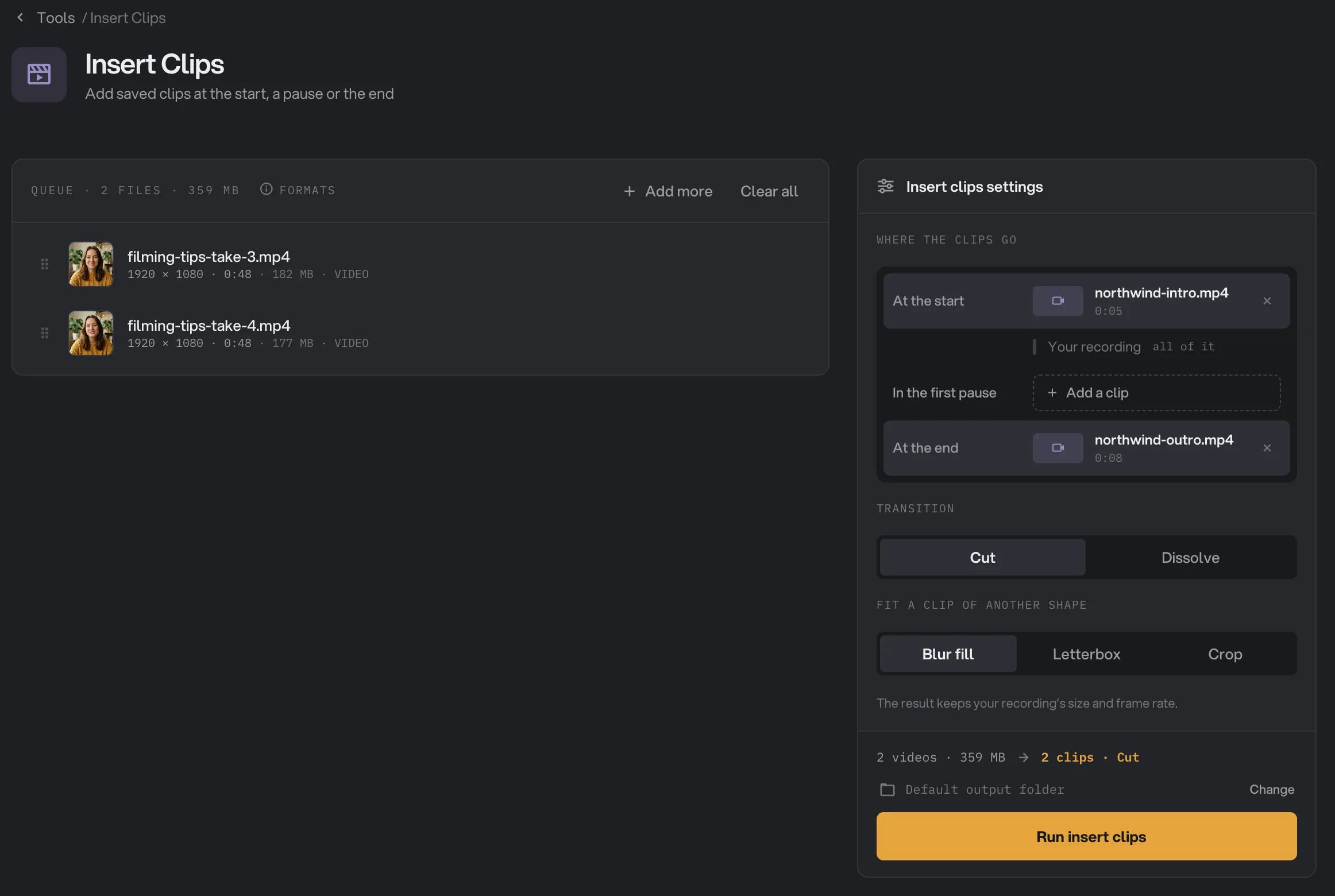Remove the northwind-intro.mp4 clip
The height and width of the screenshot is (896, 1335).
point(1267,301)
